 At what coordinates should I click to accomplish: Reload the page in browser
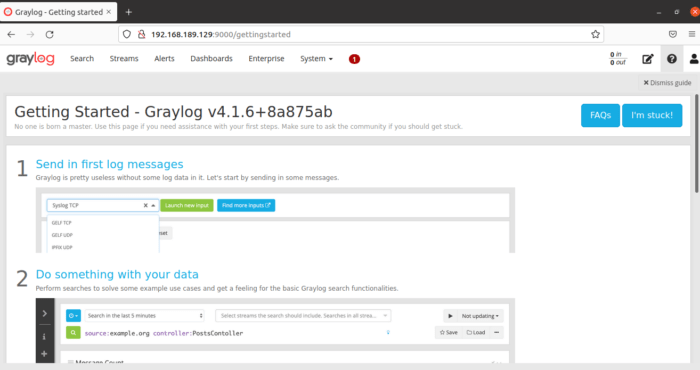(50, 34)
